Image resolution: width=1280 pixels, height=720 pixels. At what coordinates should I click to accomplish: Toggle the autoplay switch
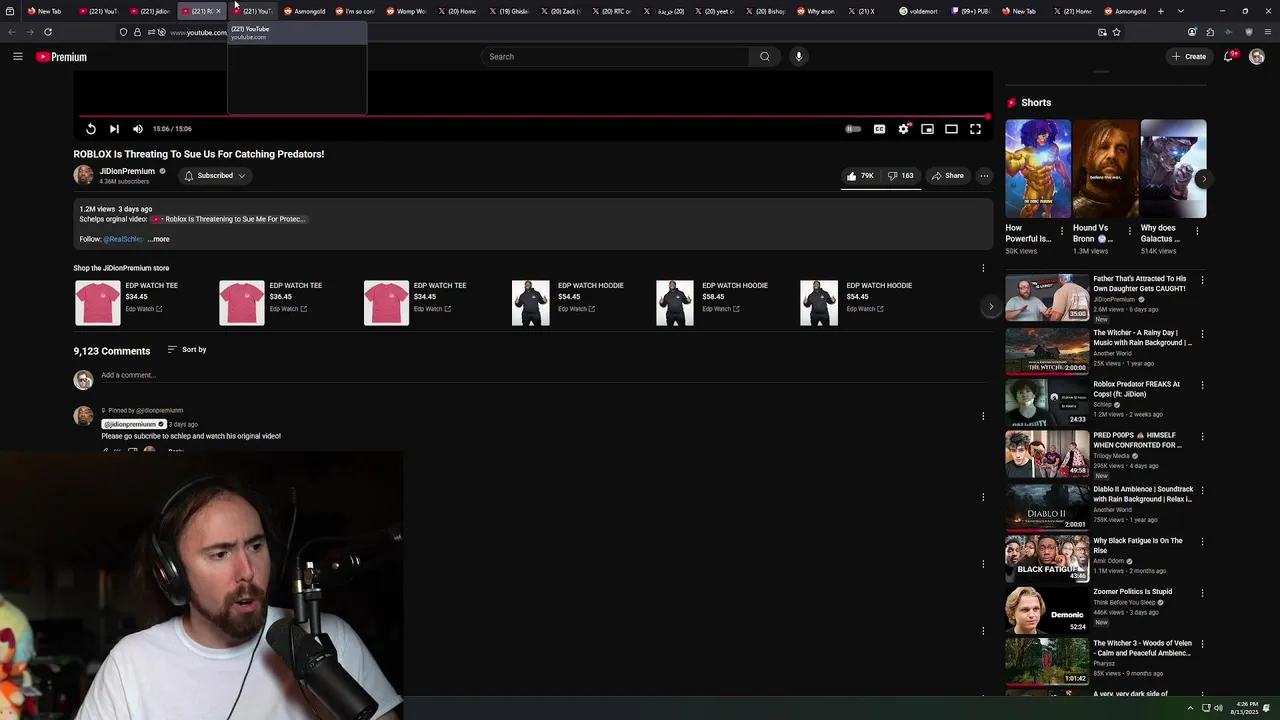click(853, 129)
